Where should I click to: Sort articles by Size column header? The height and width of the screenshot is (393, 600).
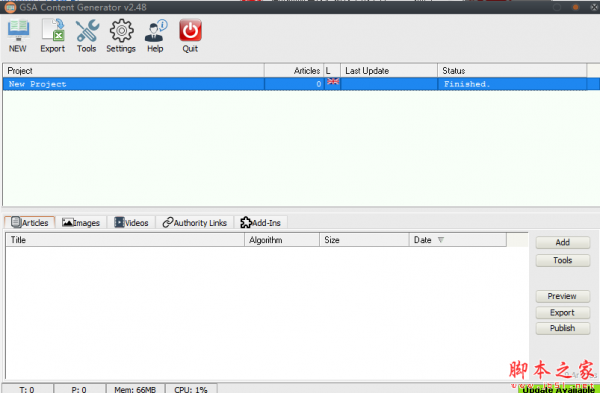click(364, 240)
